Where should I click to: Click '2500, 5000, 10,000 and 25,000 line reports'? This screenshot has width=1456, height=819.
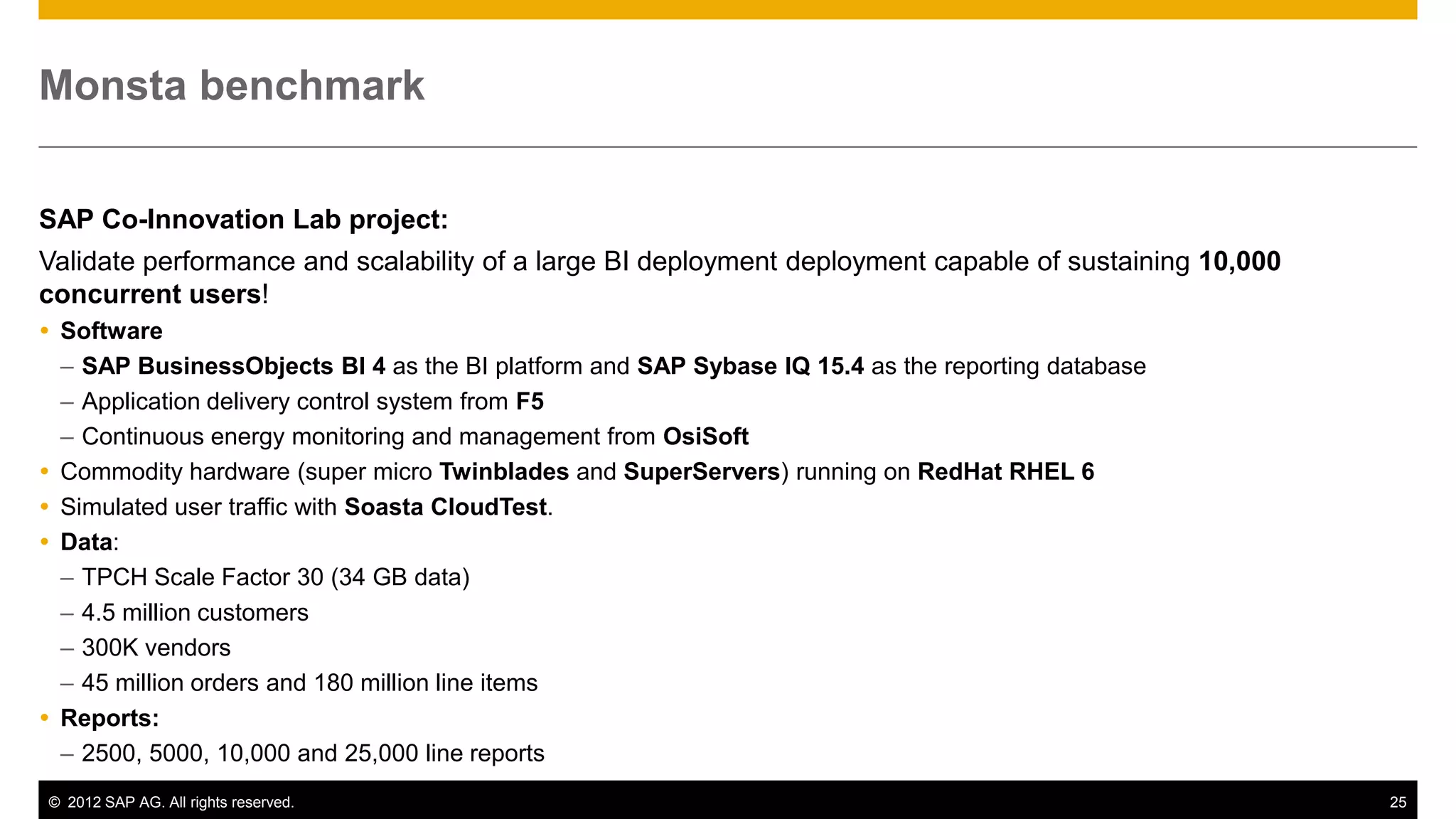coord(313,754)
